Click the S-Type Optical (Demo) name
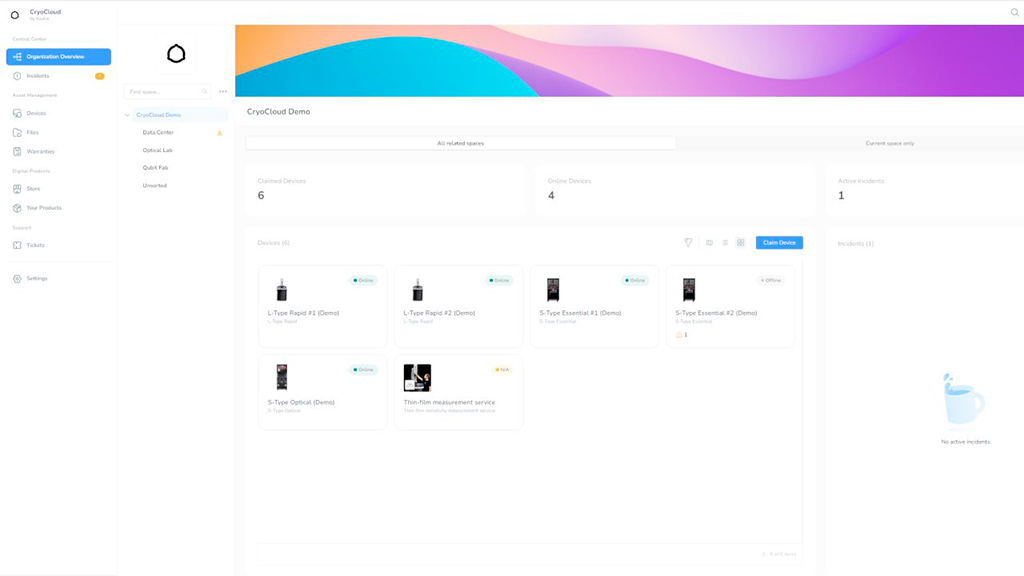The image size is (1024, 576). [x=301, y=402]
